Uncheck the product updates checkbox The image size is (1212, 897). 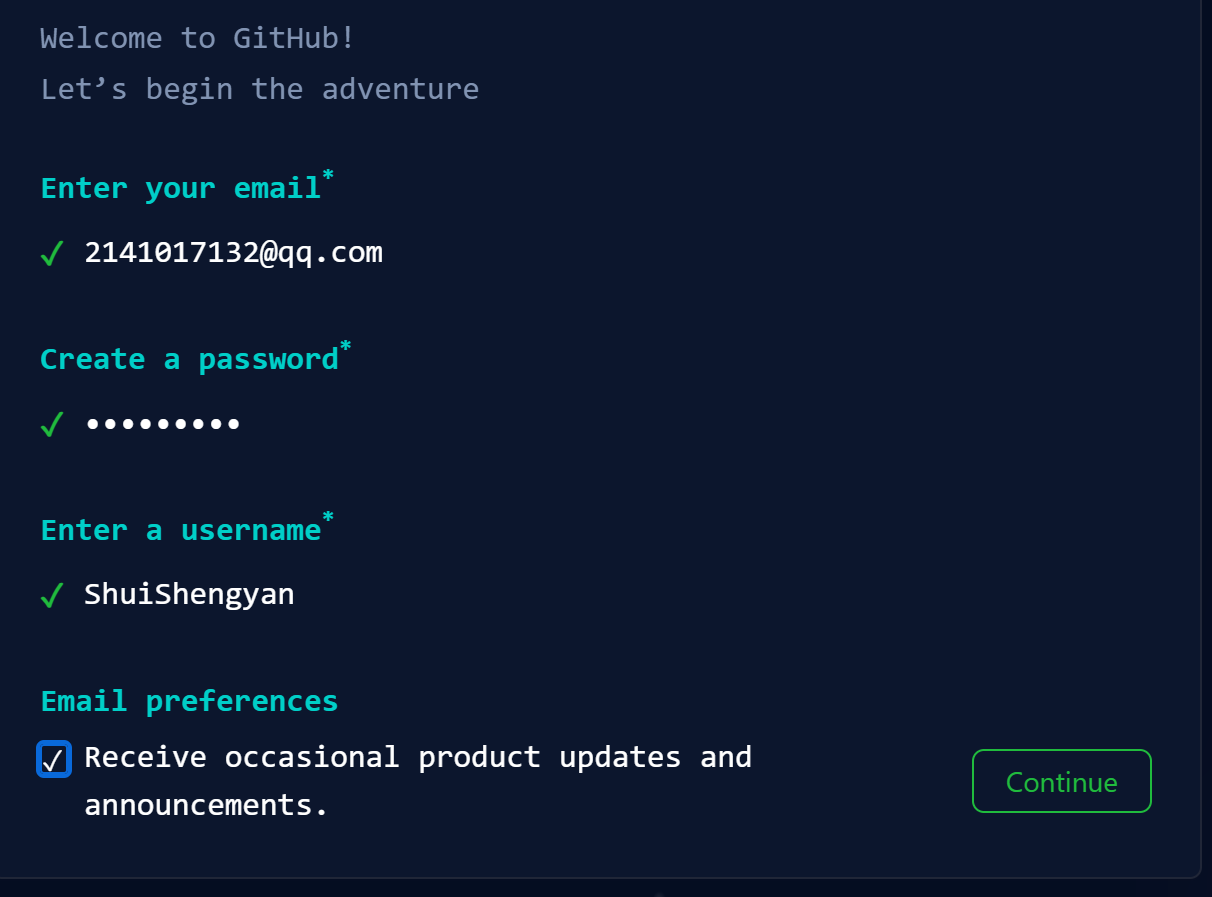(x=53, y=759)
